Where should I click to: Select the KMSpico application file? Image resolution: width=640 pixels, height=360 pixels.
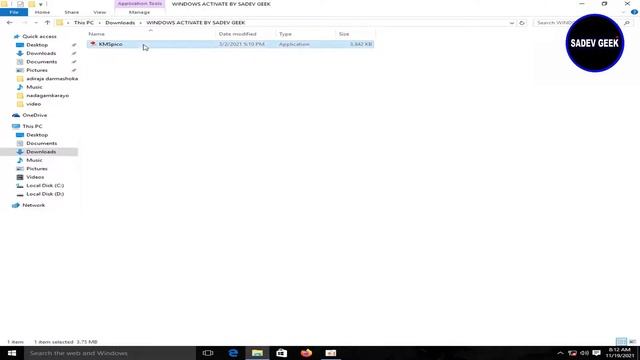(x=231, y=44)
